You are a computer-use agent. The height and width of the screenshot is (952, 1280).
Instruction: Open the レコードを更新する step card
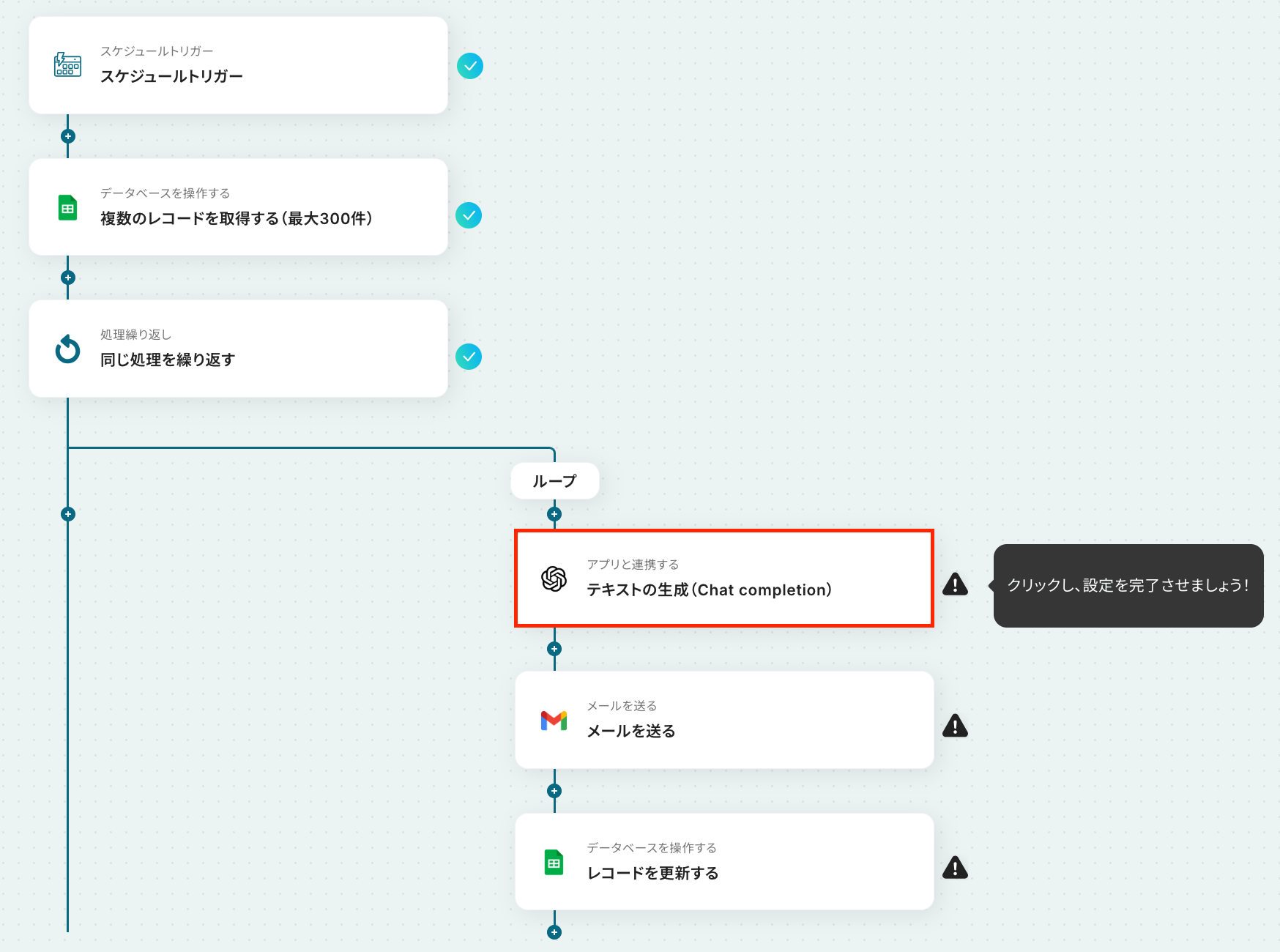[x=724, y=862]
